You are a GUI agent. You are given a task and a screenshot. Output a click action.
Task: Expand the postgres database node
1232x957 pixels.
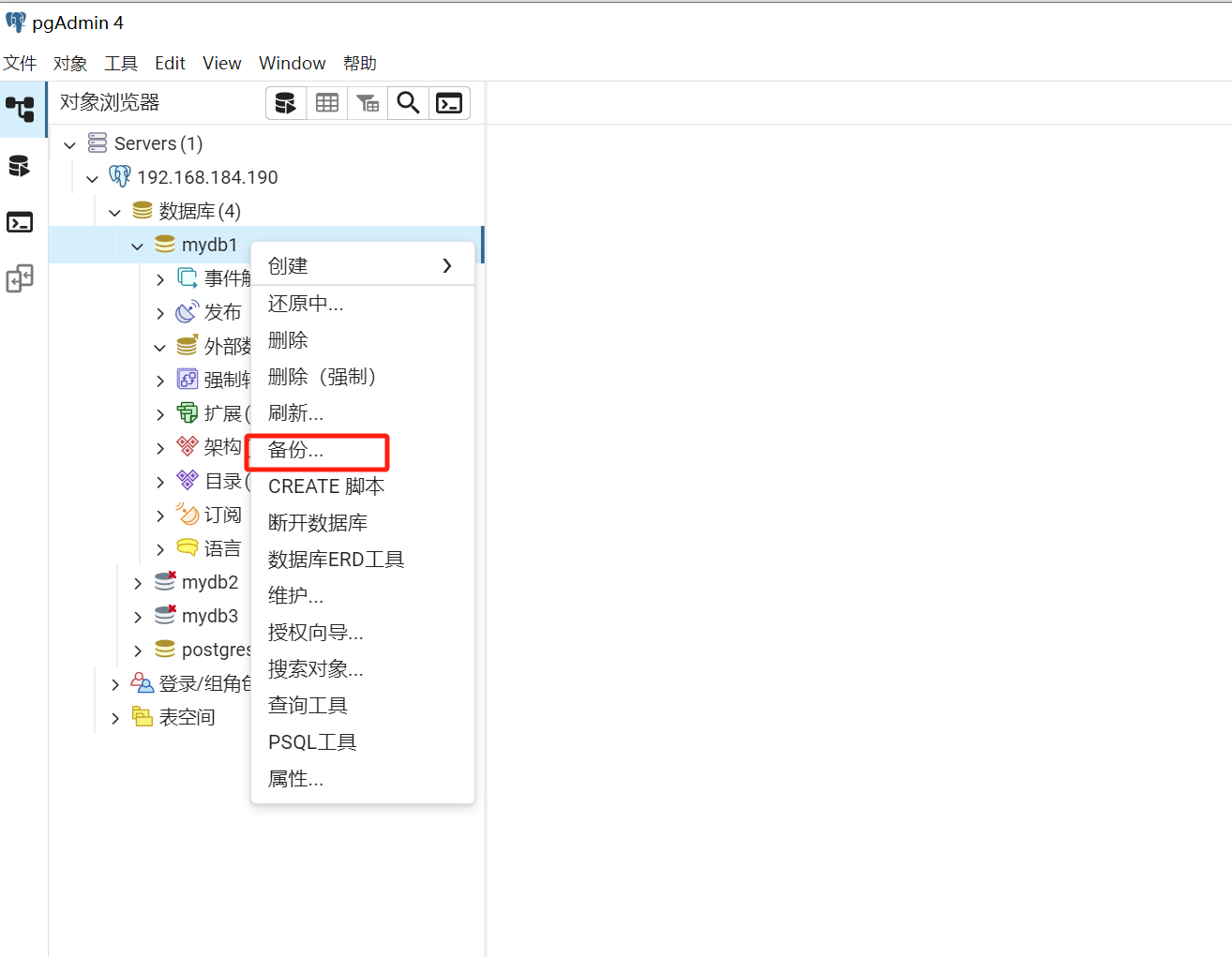point(137,650)
